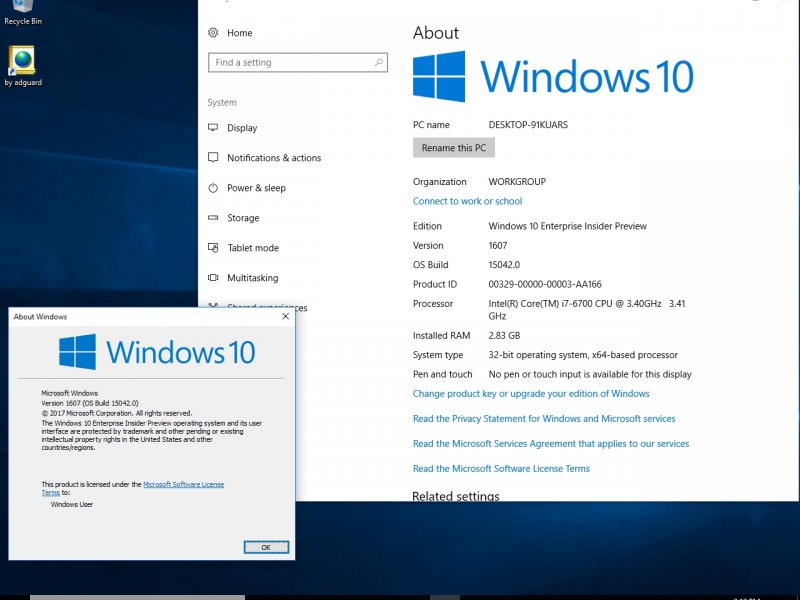Screen dimensions: 800x600
Task: Click Processor value Intel Core i7-6700
Action: coord(587,310)
